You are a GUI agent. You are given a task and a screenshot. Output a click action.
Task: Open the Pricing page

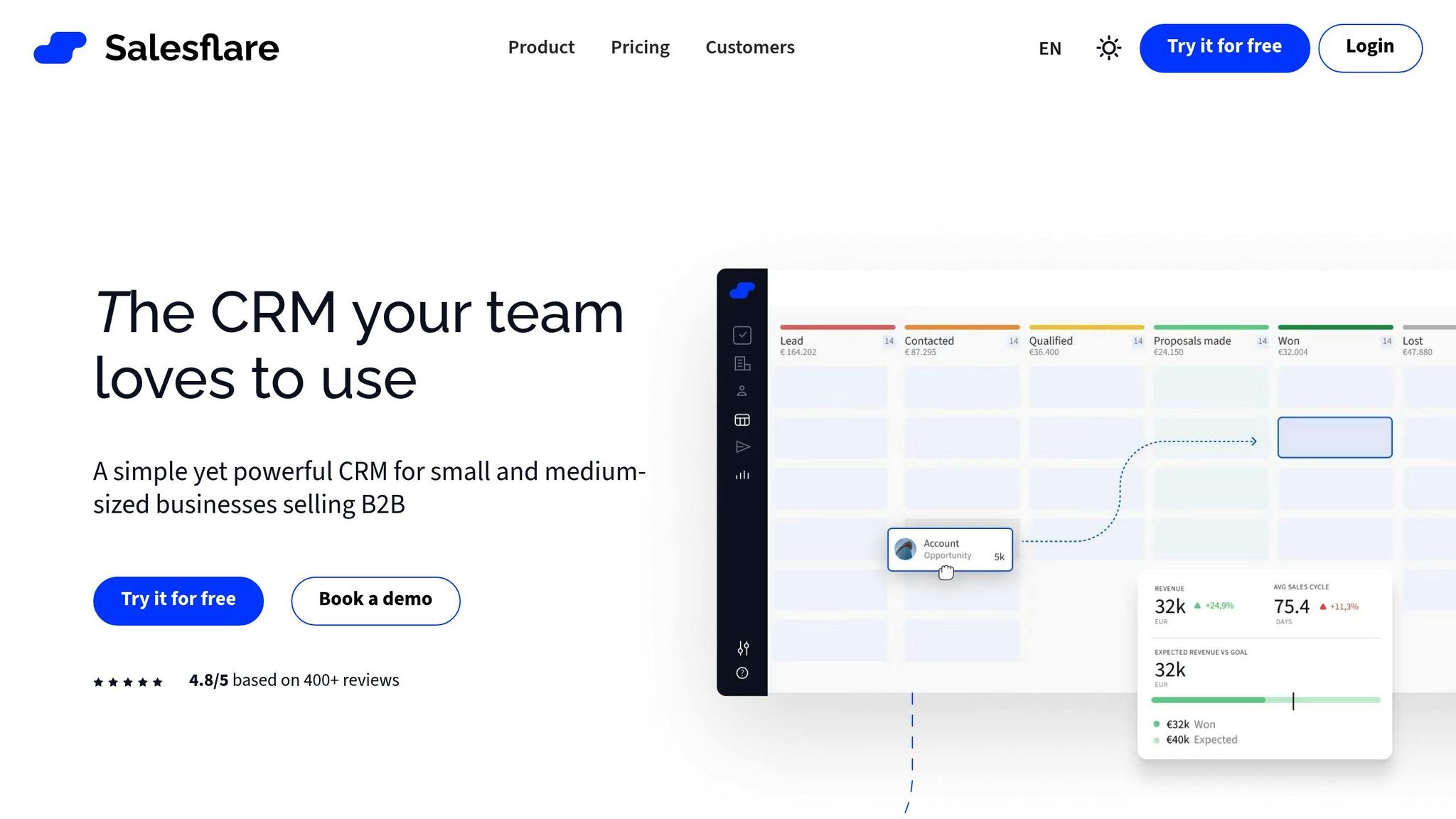pos(639,48)
